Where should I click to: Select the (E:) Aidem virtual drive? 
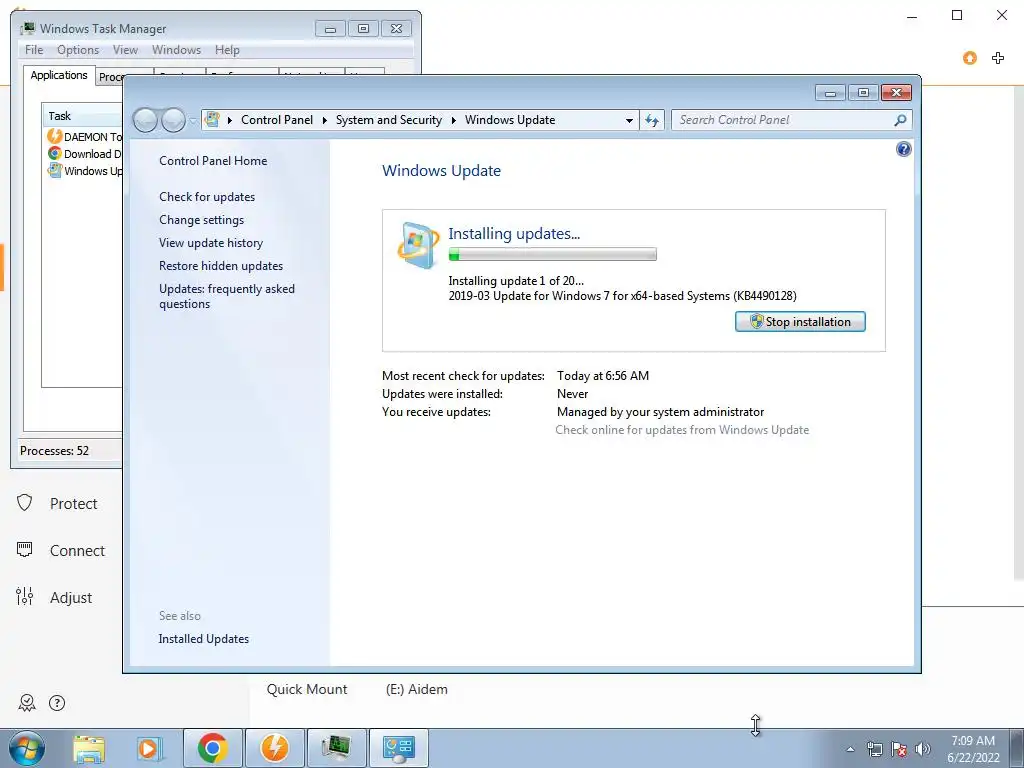[x=417, y=689]
